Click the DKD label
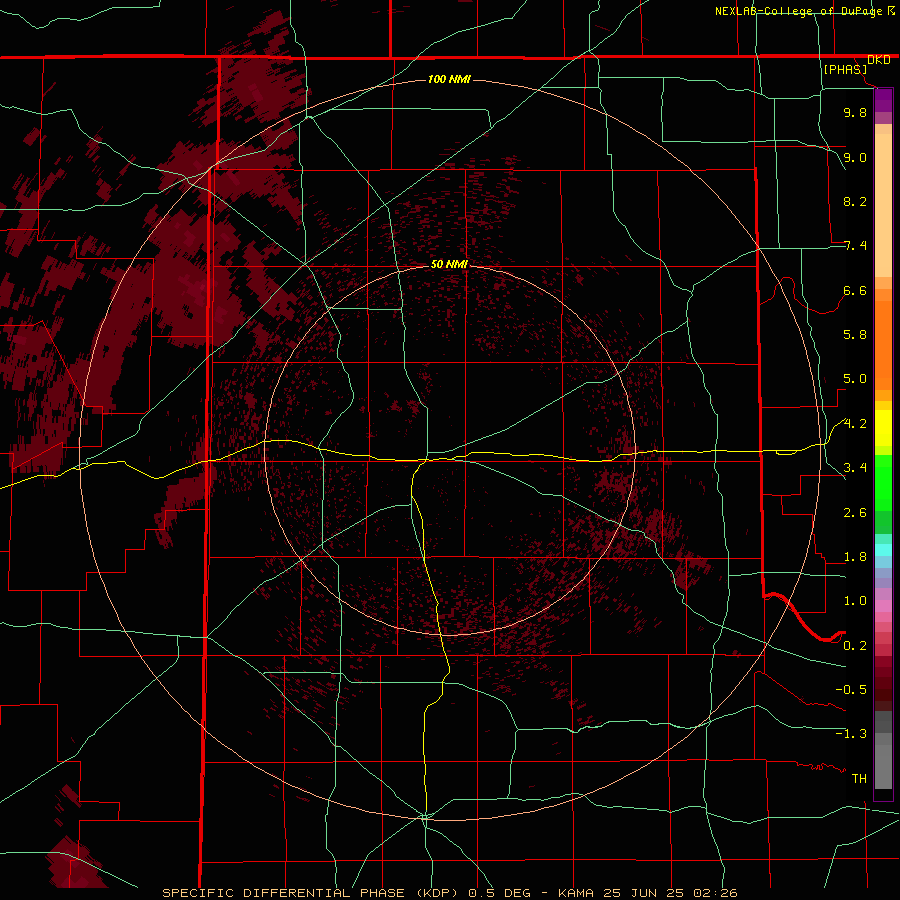Viewport: 900px width, 900px height. (879, 60)
